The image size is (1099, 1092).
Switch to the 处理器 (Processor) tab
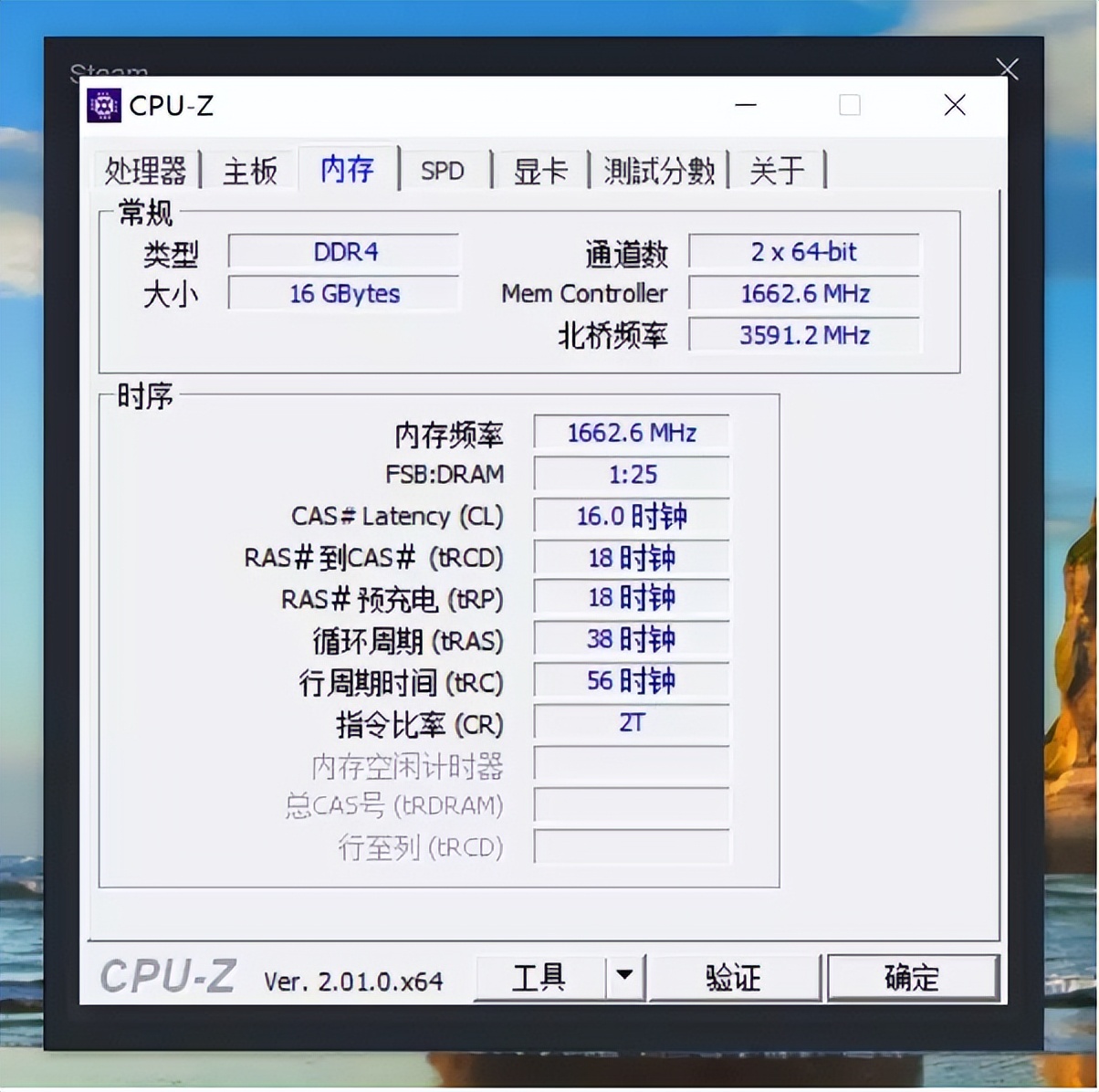tap(146, 170)
